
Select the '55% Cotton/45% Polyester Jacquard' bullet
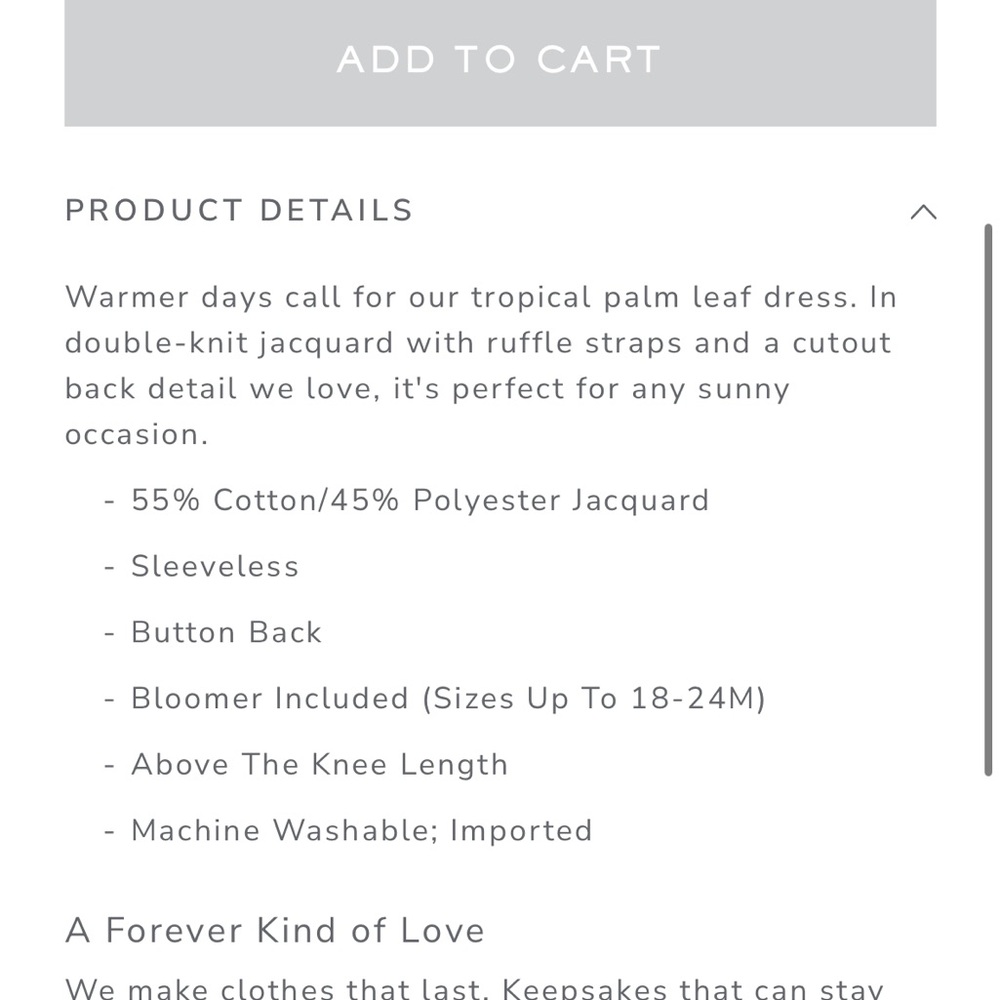pos(420,500)
